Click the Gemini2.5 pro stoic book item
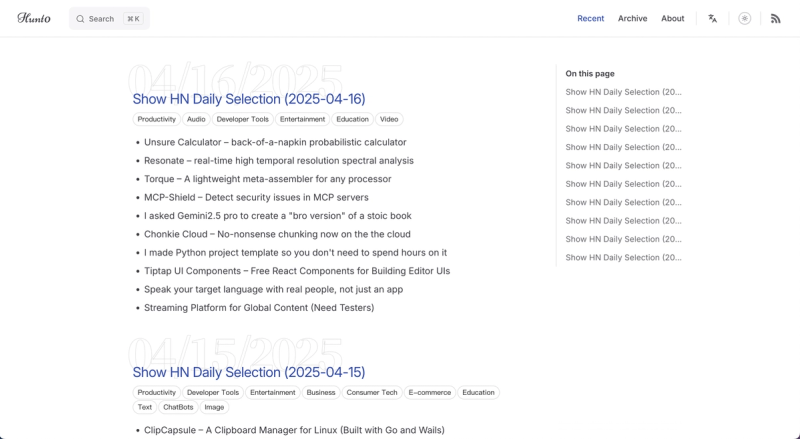 [x=278, y=216]
